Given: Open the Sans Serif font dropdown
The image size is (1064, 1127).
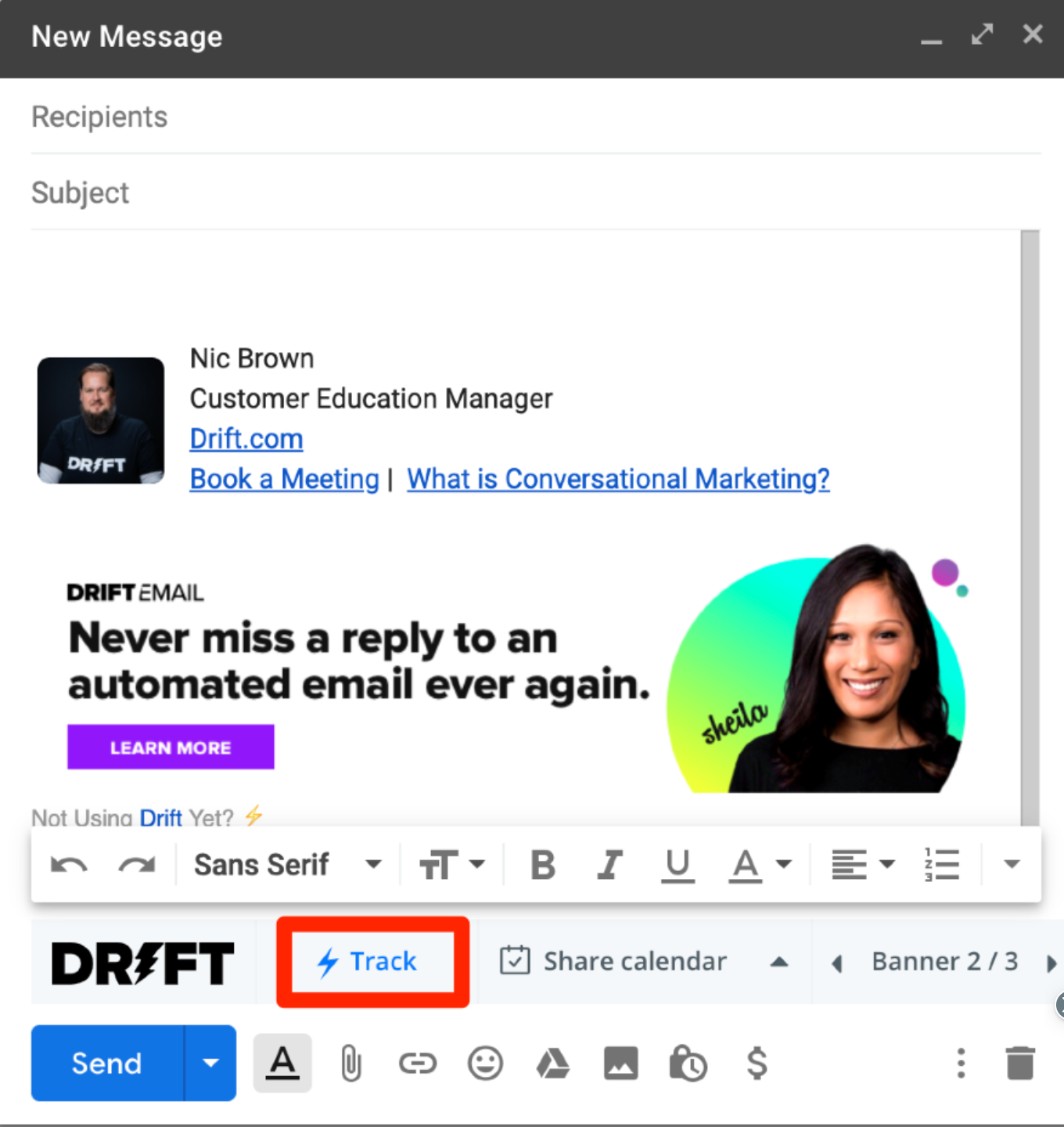Looking at the screenshot, I should click(288, 865).
